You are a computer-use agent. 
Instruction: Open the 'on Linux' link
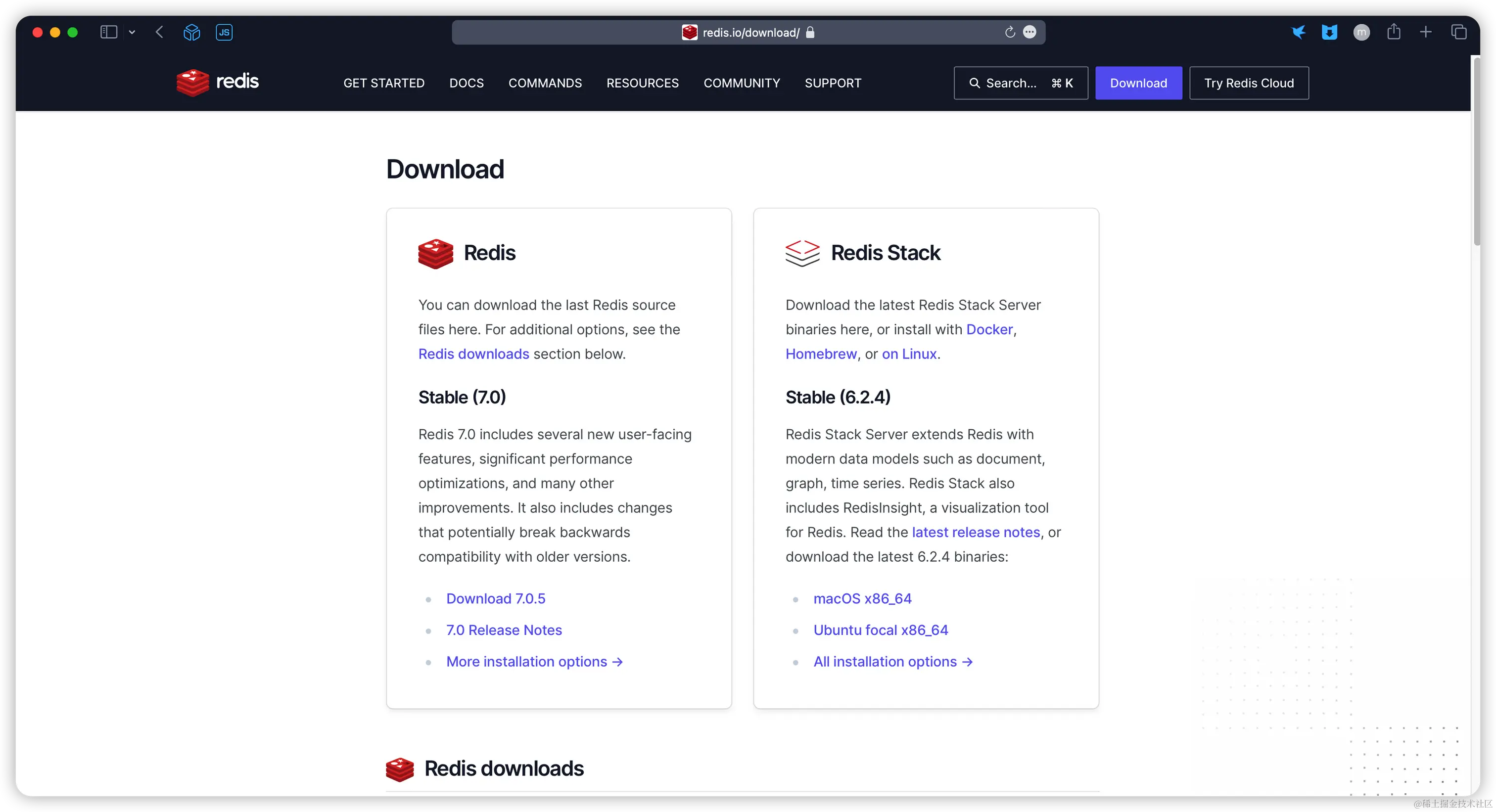click(909, 354)
